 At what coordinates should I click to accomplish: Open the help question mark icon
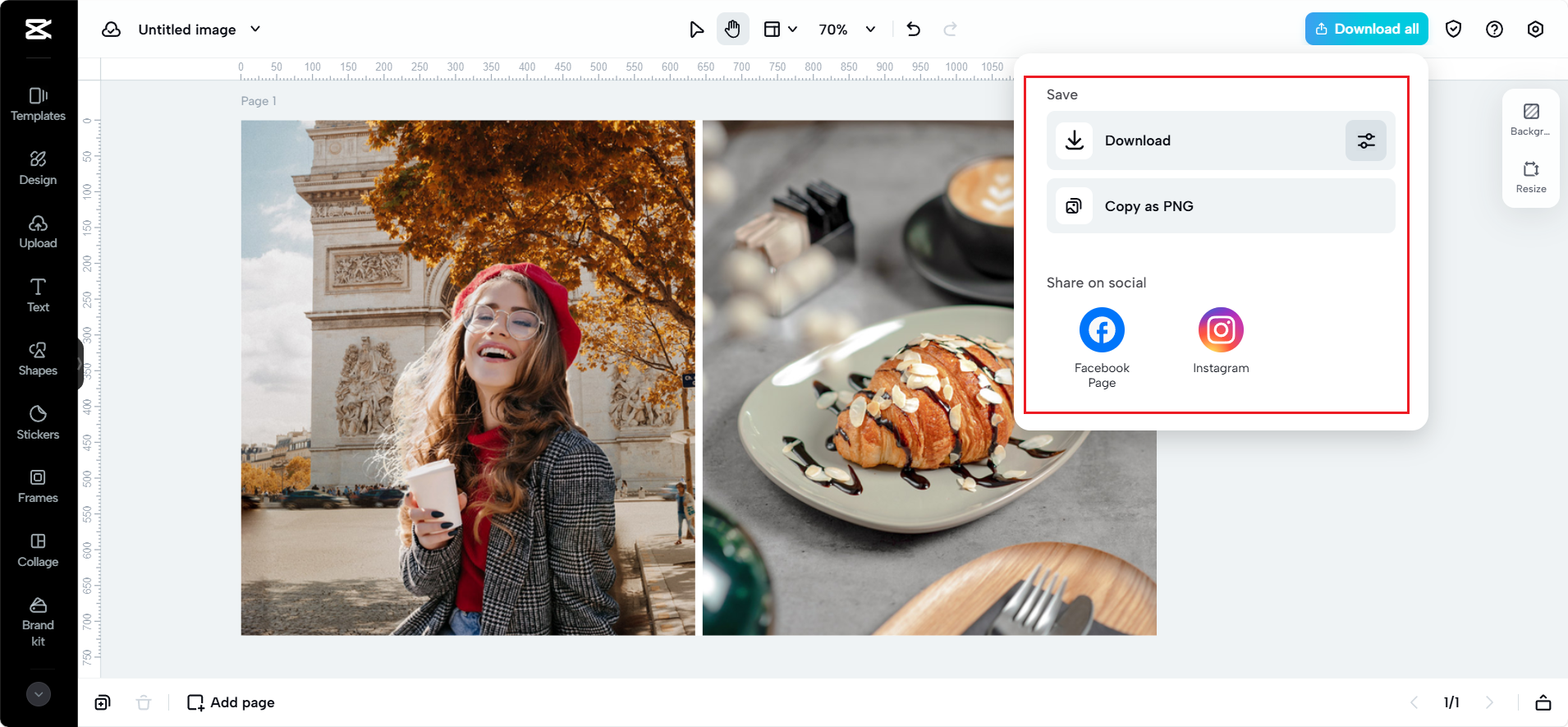point(1494,30)
